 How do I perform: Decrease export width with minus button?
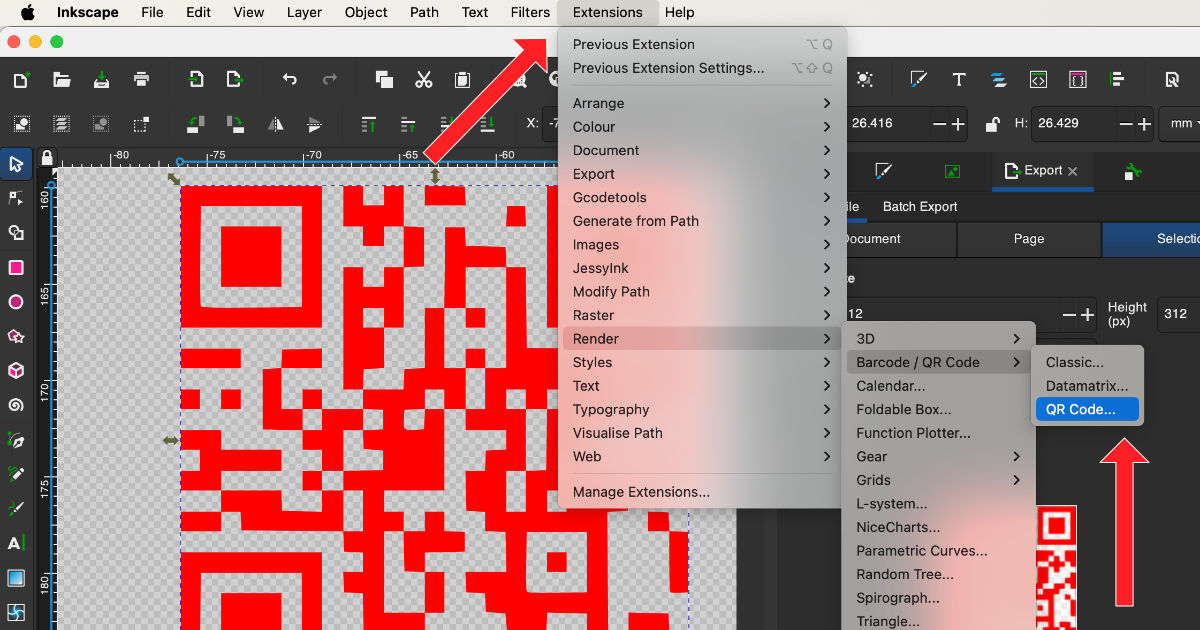pyautogui.click(x=1068, y=314)
